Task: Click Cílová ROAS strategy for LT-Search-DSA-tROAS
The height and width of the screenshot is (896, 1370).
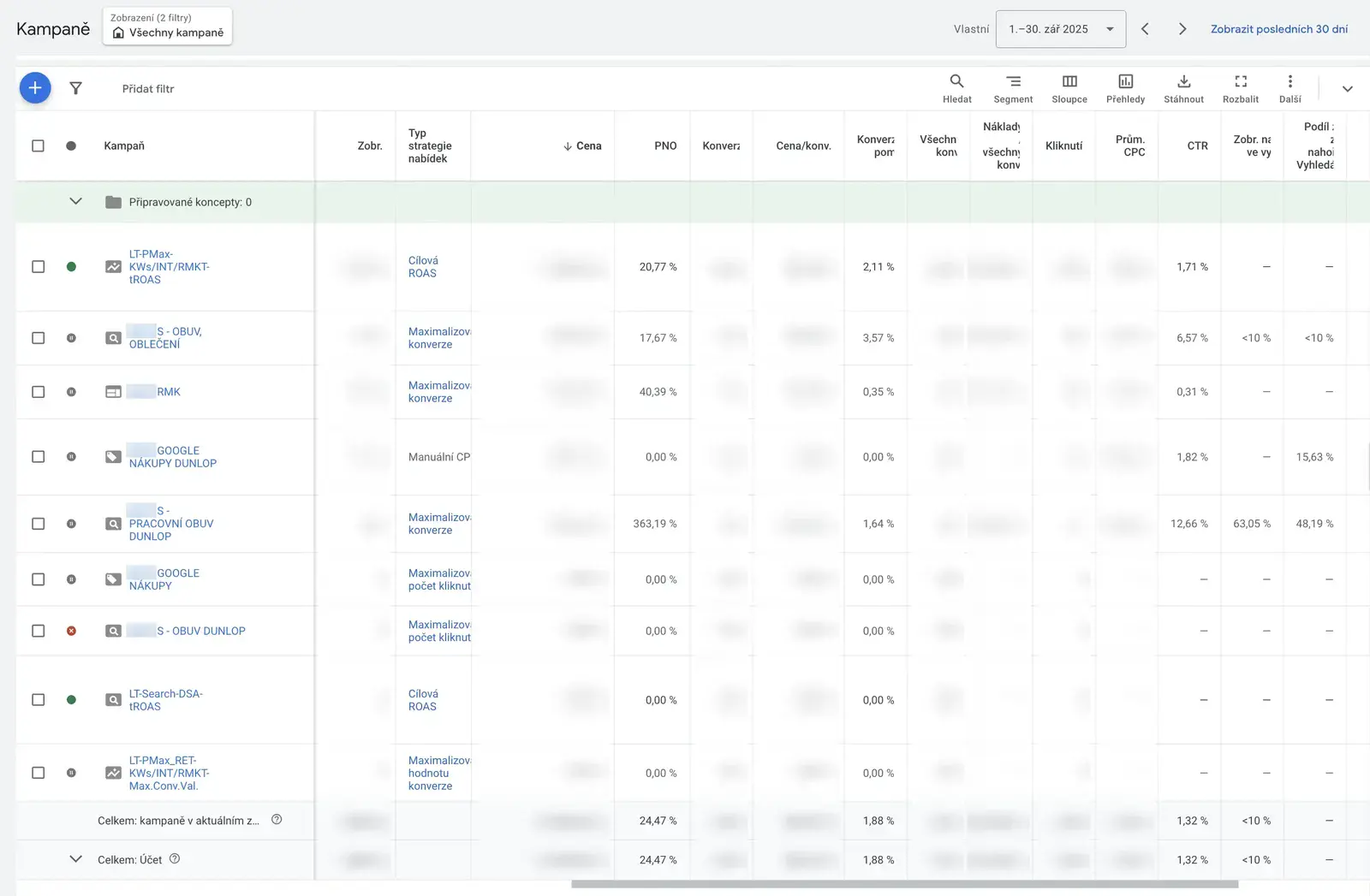Action: 423,700
